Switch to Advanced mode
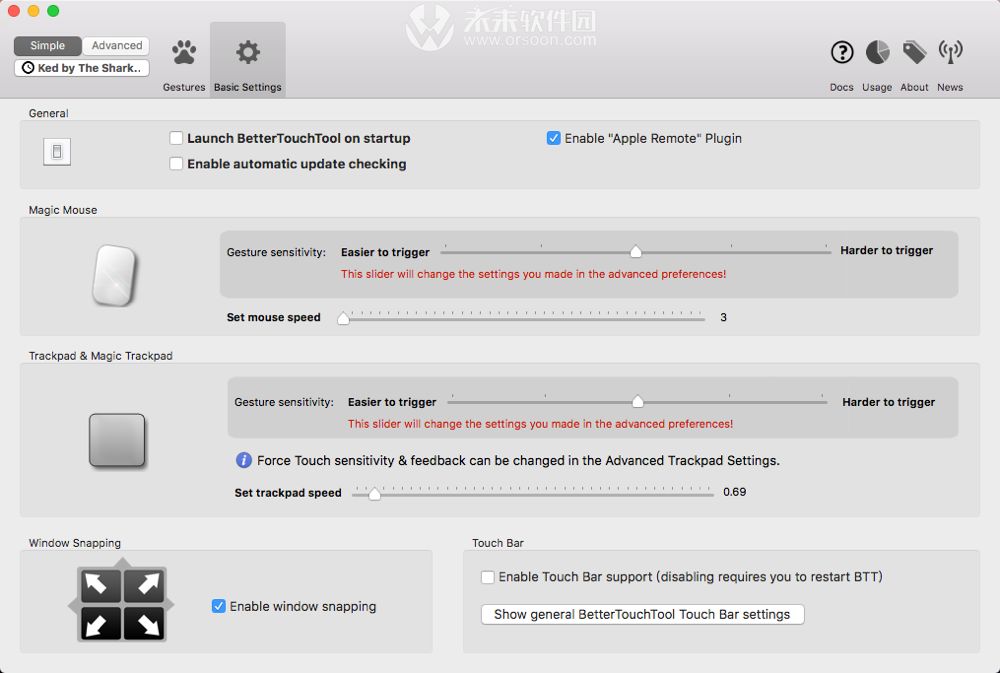The width and height of the screenshot is (1000, 673). (x=116, y=45)
